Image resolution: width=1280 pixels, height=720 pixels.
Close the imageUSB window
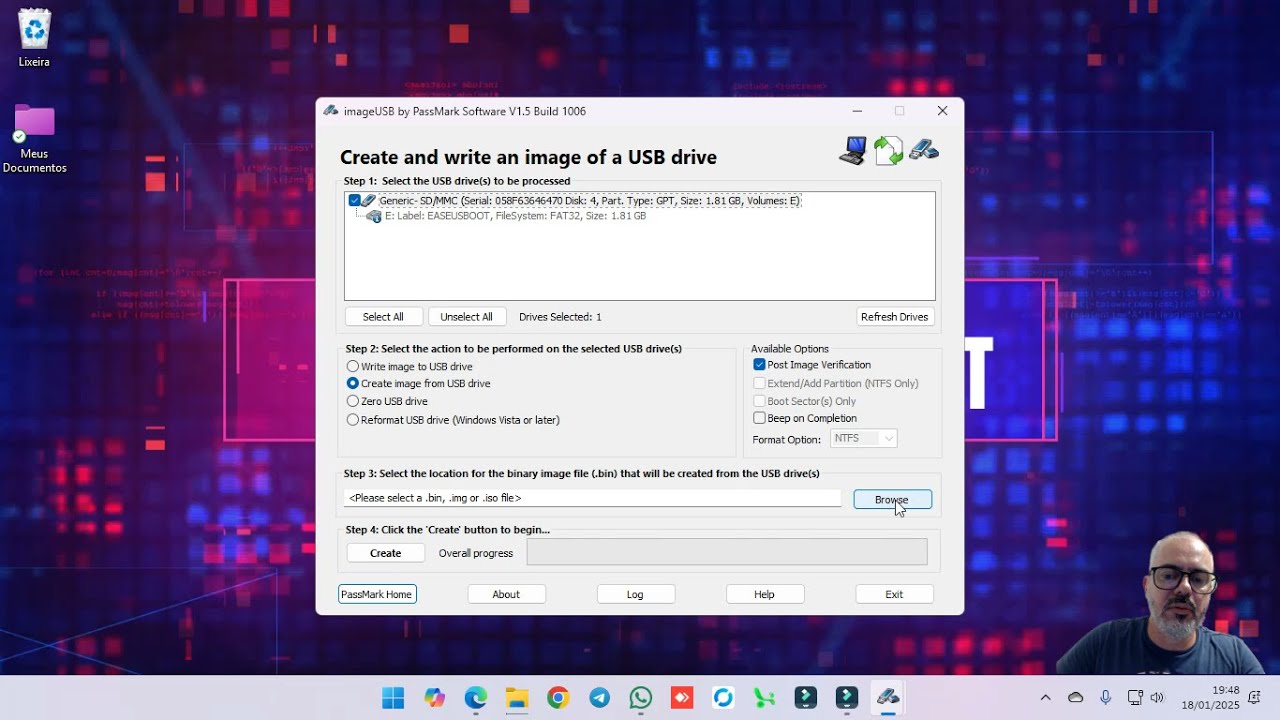pos(942,111)
